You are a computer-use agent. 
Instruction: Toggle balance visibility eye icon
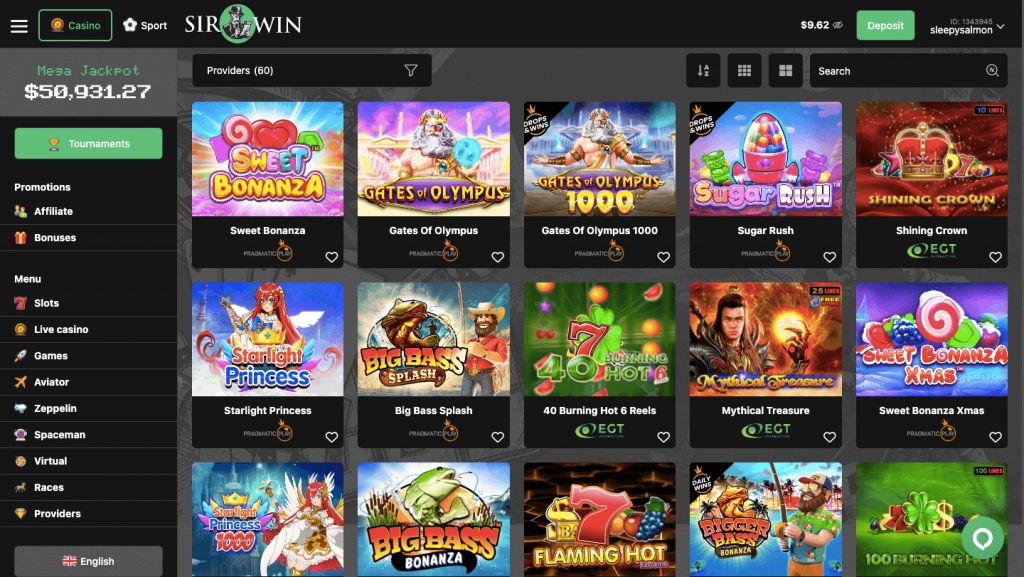tap(838, 25)
